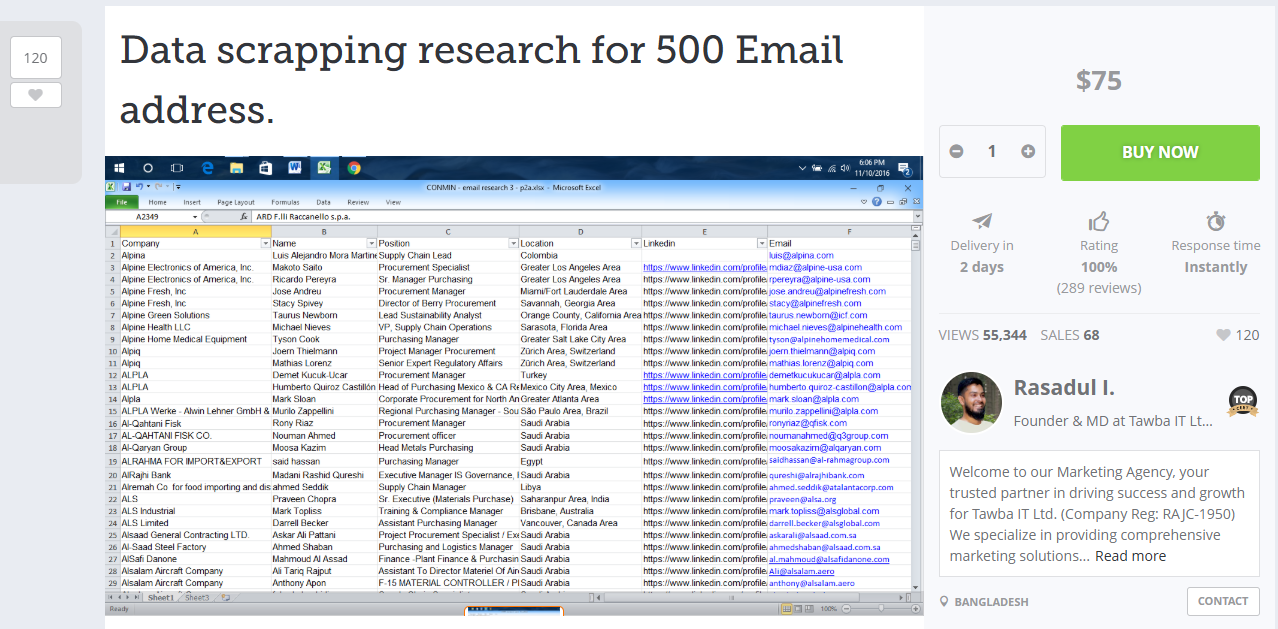The width and height of the screenshot is (1278, 629).
Task: Open the Excel spreadsheet preview image
Action: [514, 385]
